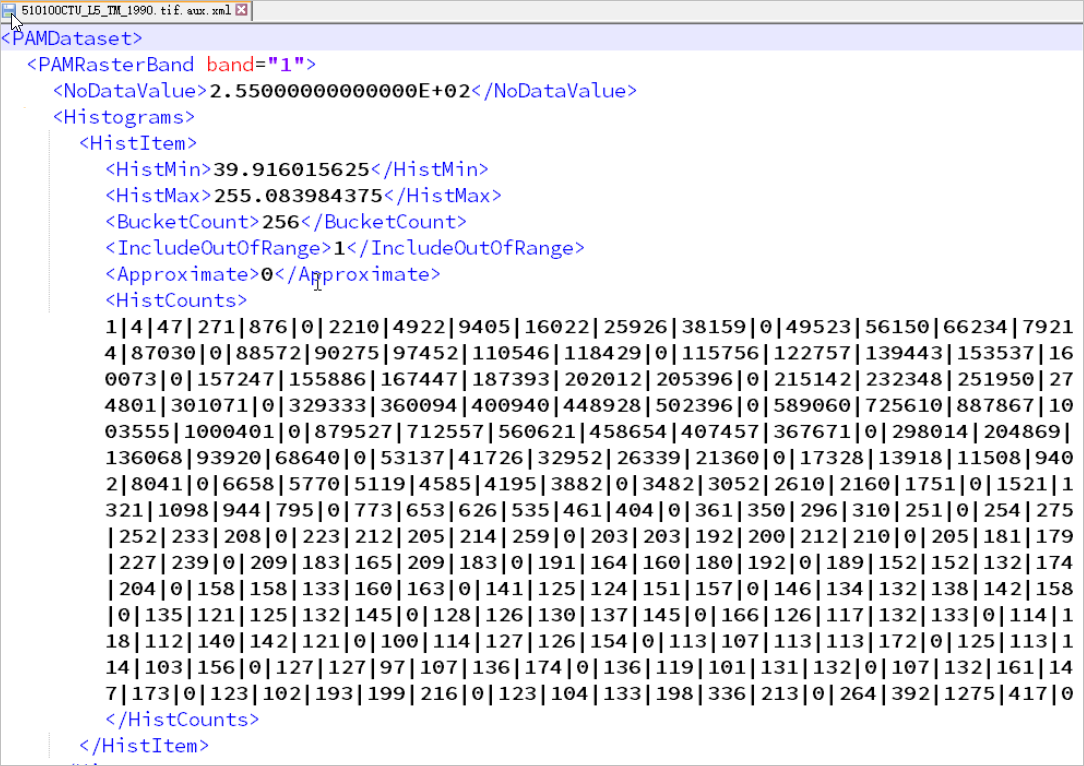
Task: Place cursor in the opening PAMDataset tag
Action: 71,39
